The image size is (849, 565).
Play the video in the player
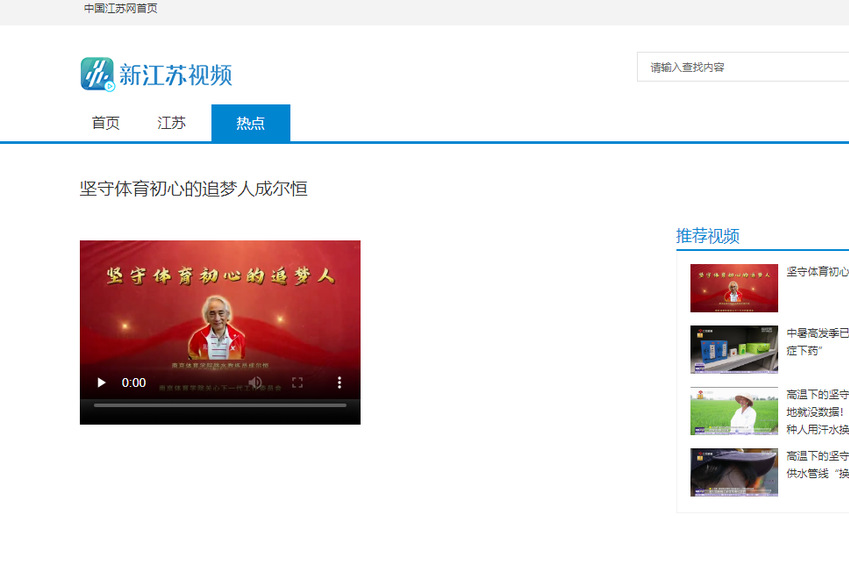(101, 383)
